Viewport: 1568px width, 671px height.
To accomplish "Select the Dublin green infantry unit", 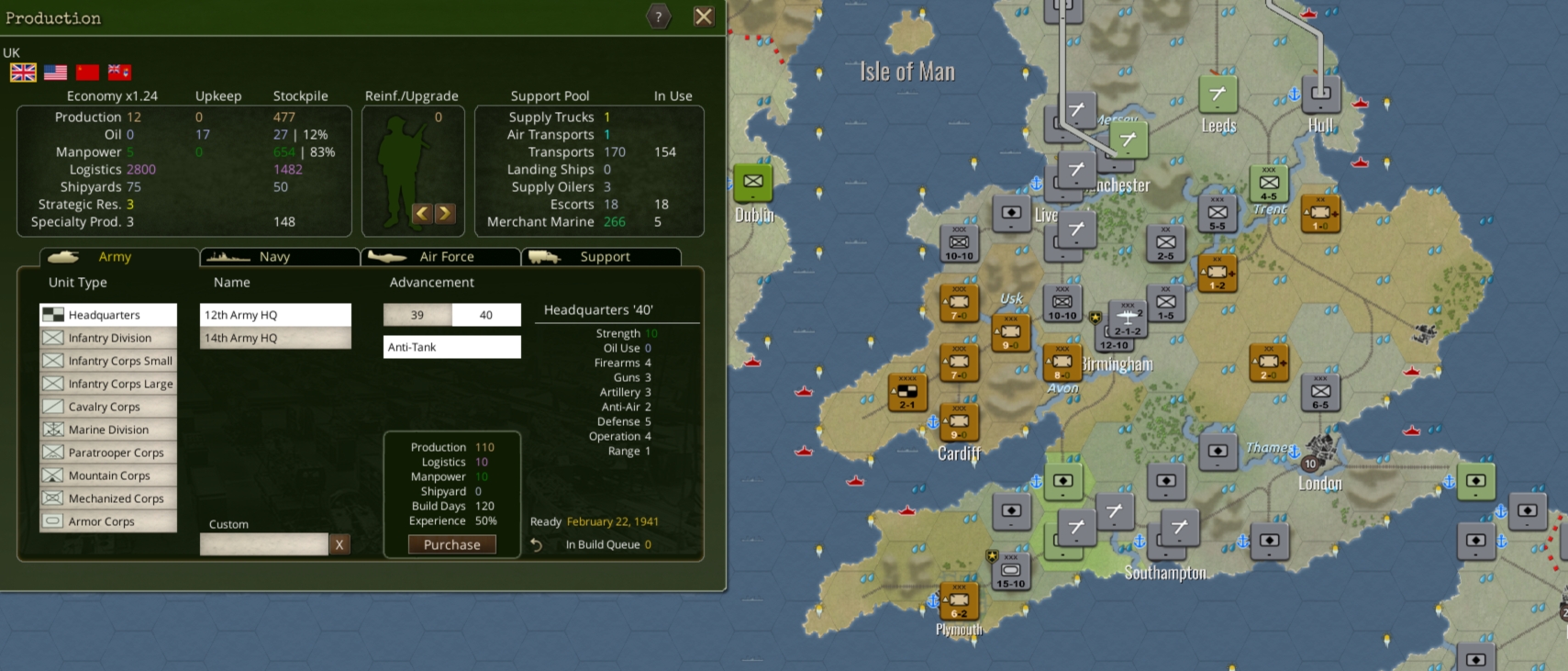I will [753, 183].
